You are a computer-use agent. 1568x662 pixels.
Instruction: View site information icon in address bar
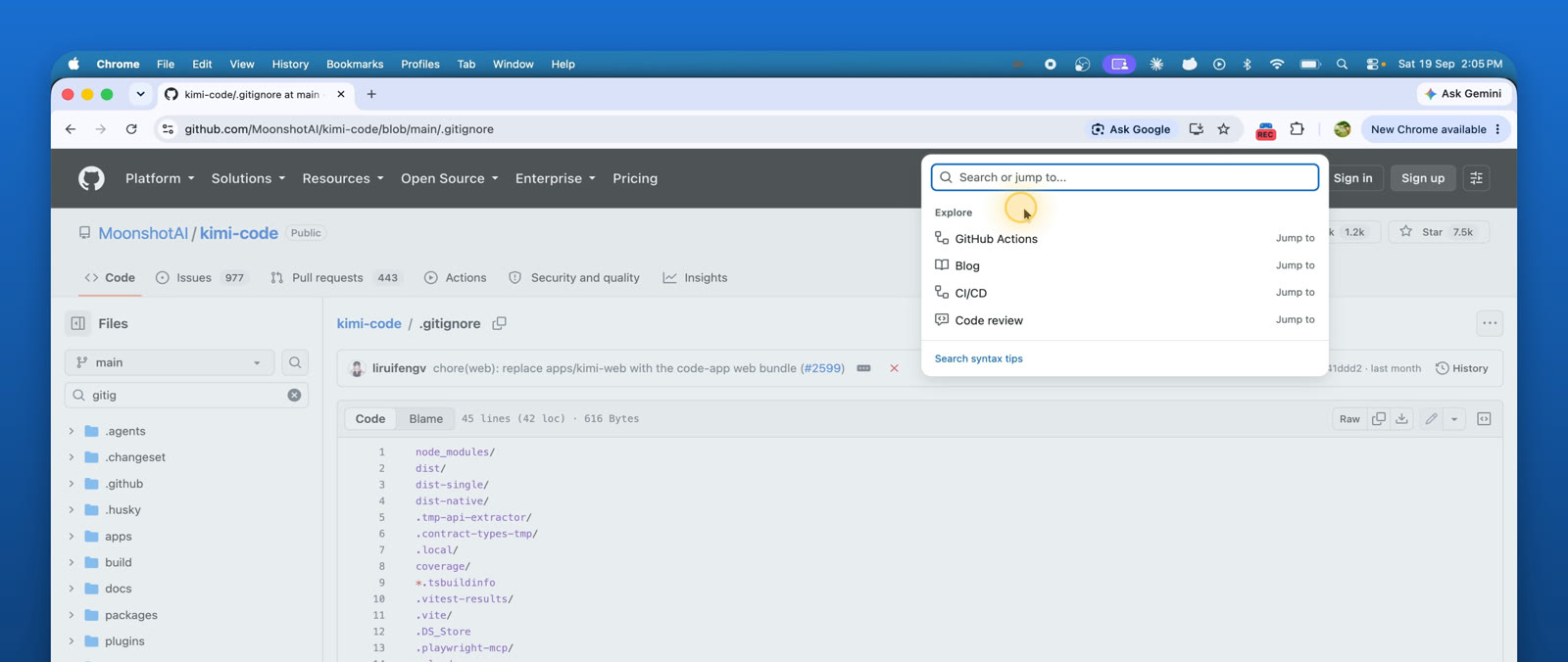coord(168,129)
